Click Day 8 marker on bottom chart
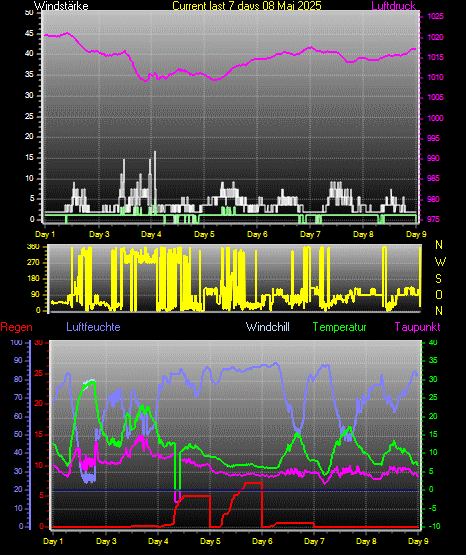This screenshot has height=555, width=466. coord(366,541)
